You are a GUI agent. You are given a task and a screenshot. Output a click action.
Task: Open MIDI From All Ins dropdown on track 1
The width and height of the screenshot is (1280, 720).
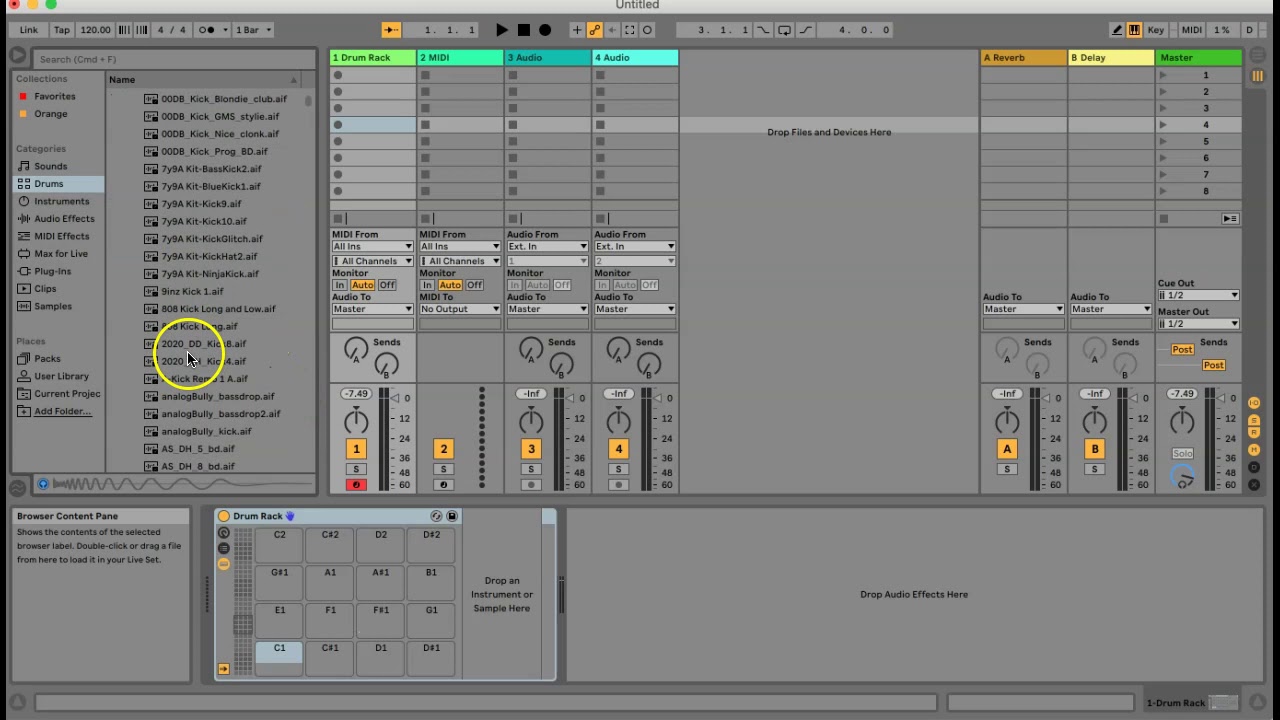click(x=372, y=247)
